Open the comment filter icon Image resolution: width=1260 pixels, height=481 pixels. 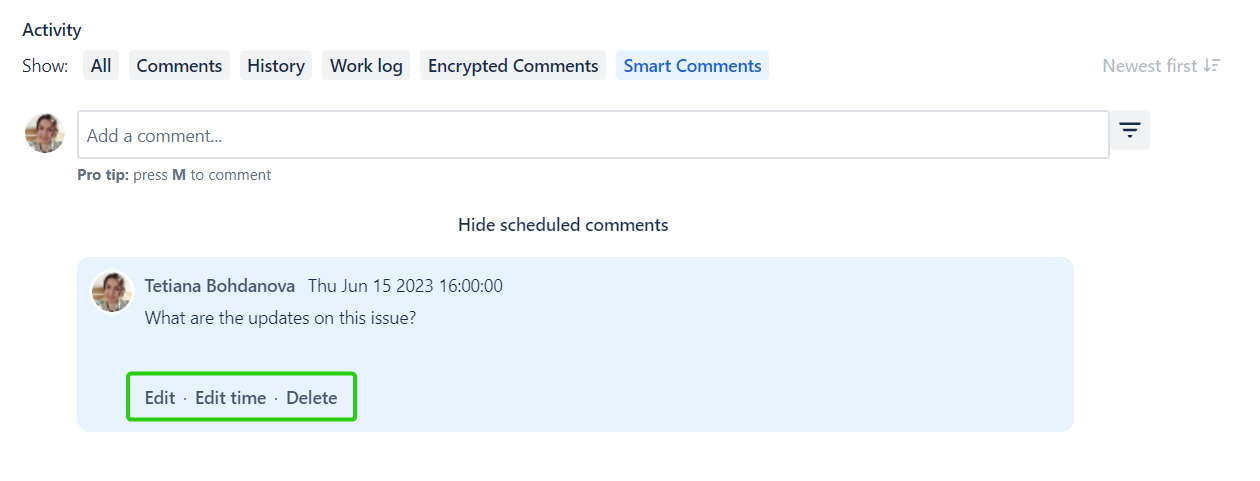click(1129, 131)
